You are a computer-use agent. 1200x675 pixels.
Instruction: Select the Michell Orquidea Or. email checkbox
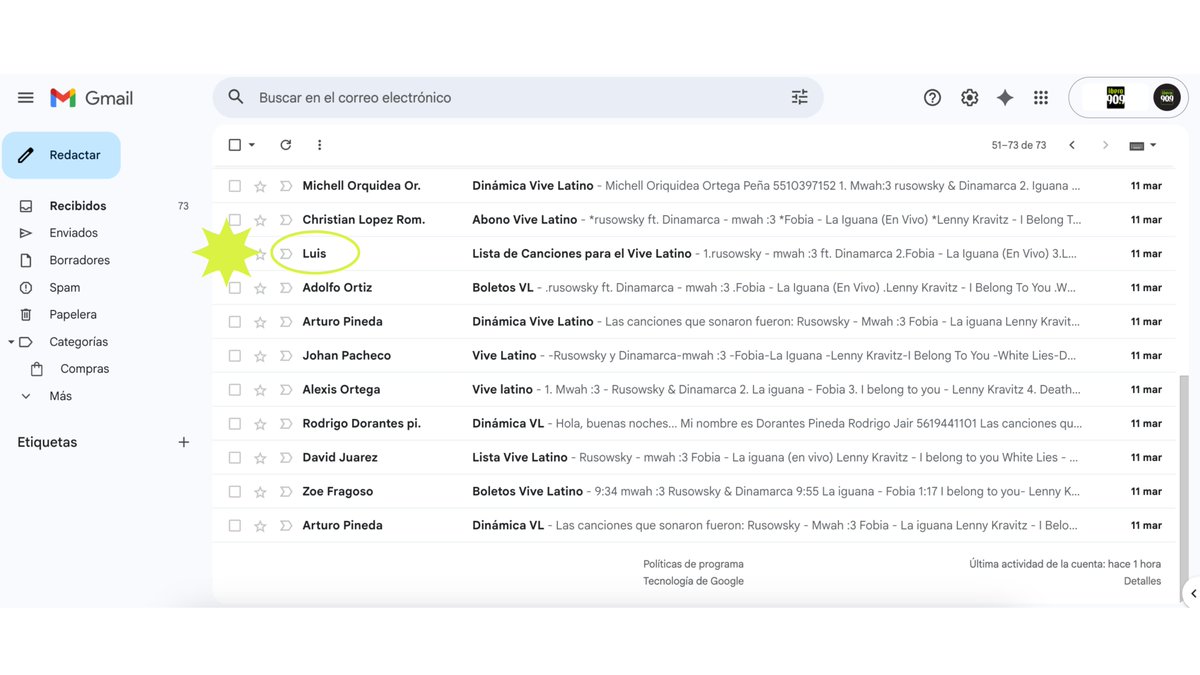(235, 186)
